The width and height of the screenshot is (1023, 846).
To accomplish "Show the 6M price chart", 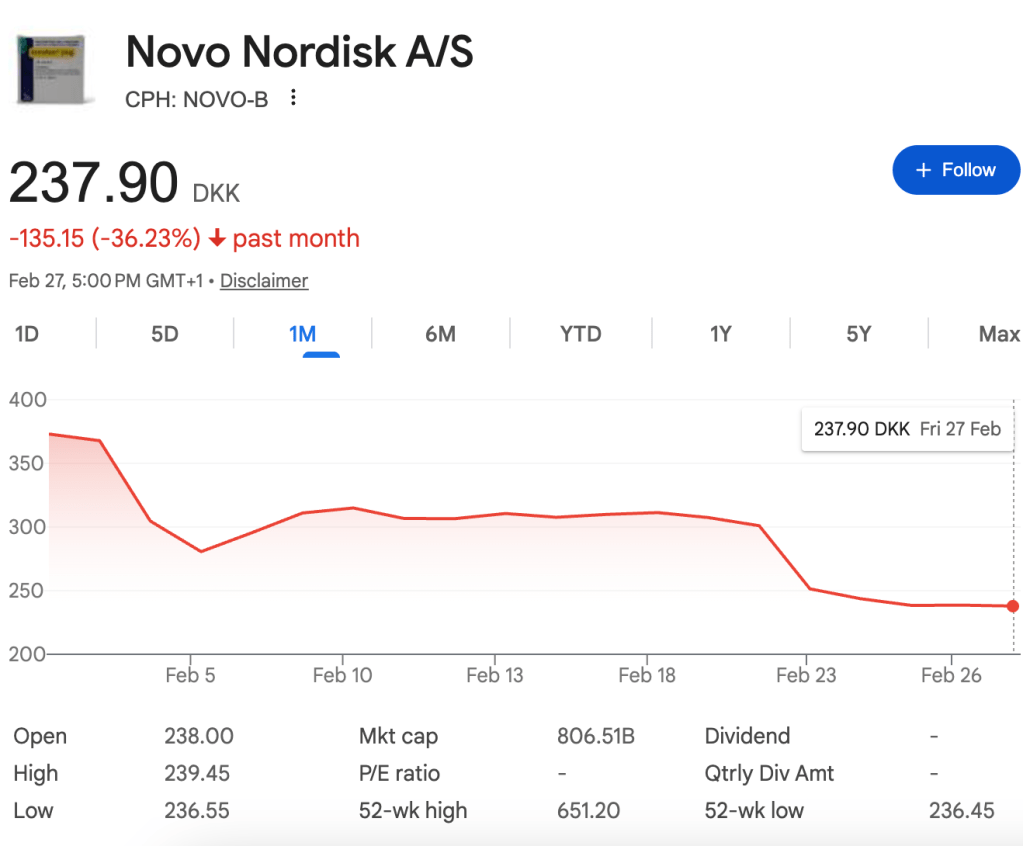I will click(x=440, y=334).
